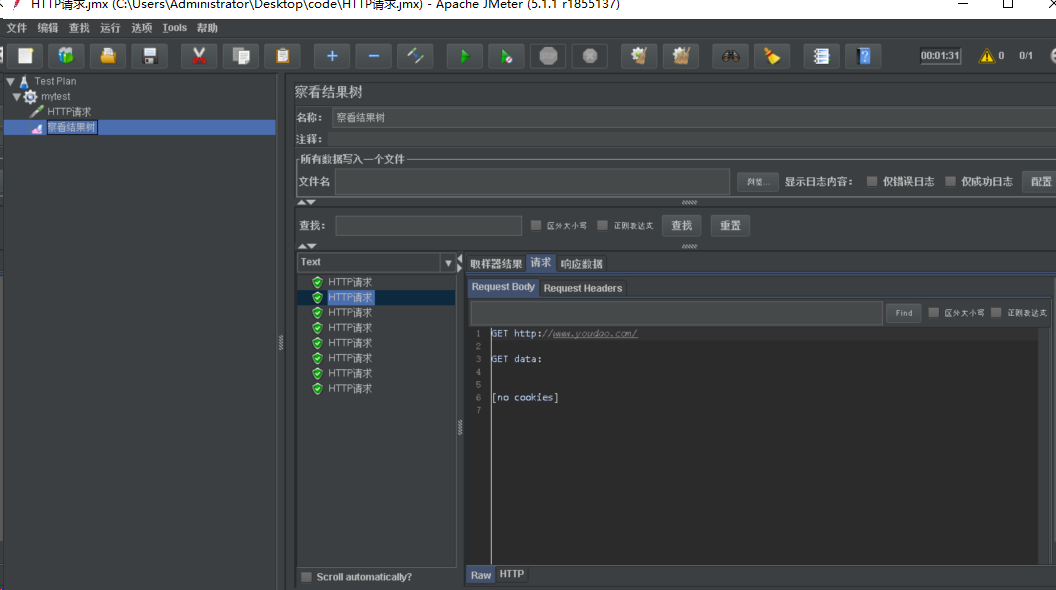Enable the 仅成功日志 checkbox

(x=951, y=181)
